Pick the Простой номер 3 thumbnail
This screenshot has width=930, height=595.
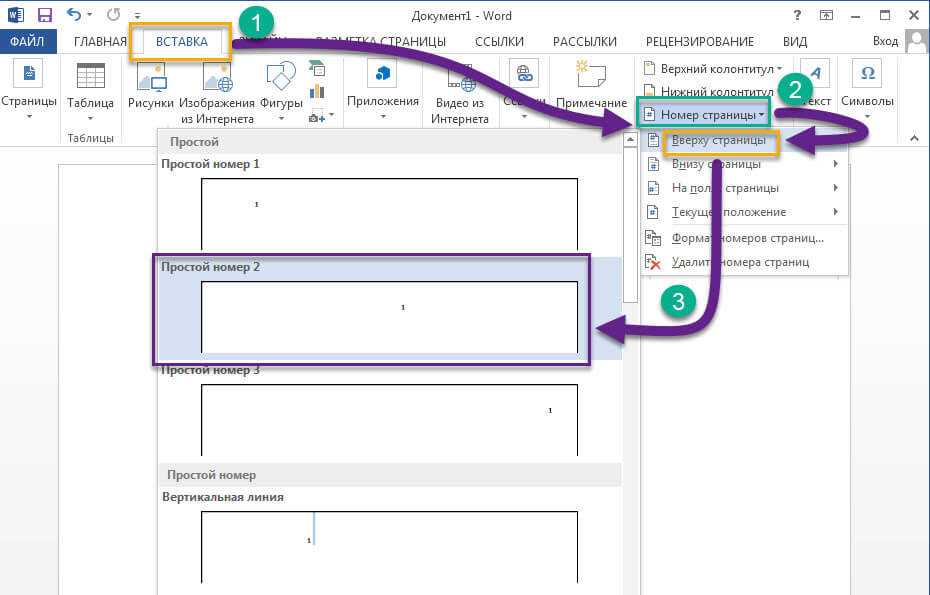coord(389,420)
